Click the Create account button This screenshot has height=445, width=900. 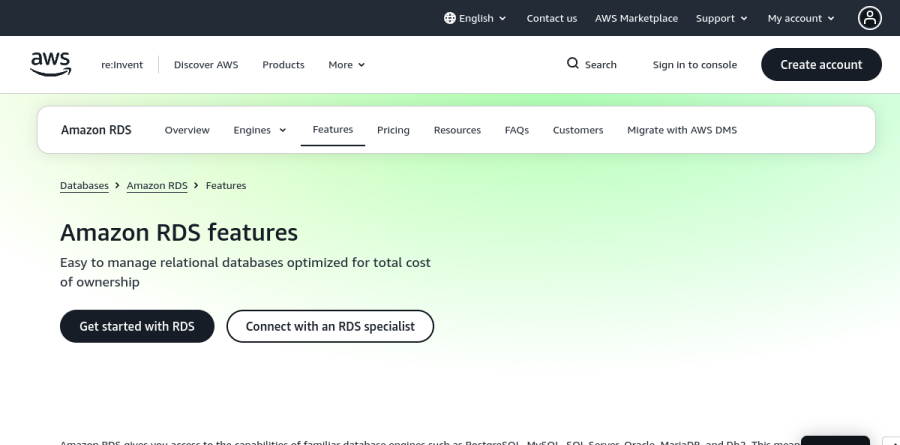coord(821,64)
